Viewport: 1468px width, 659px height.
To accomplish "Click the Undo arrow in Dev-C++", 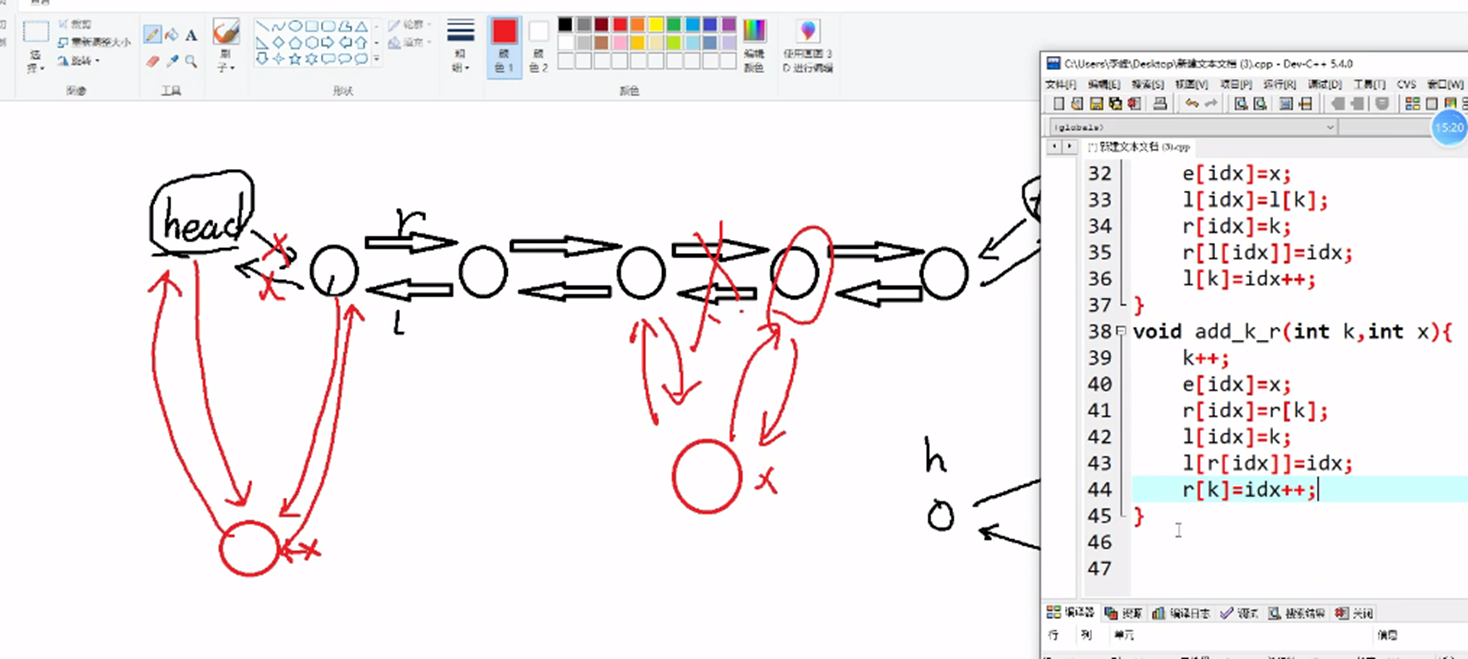I will [1192, 104].
